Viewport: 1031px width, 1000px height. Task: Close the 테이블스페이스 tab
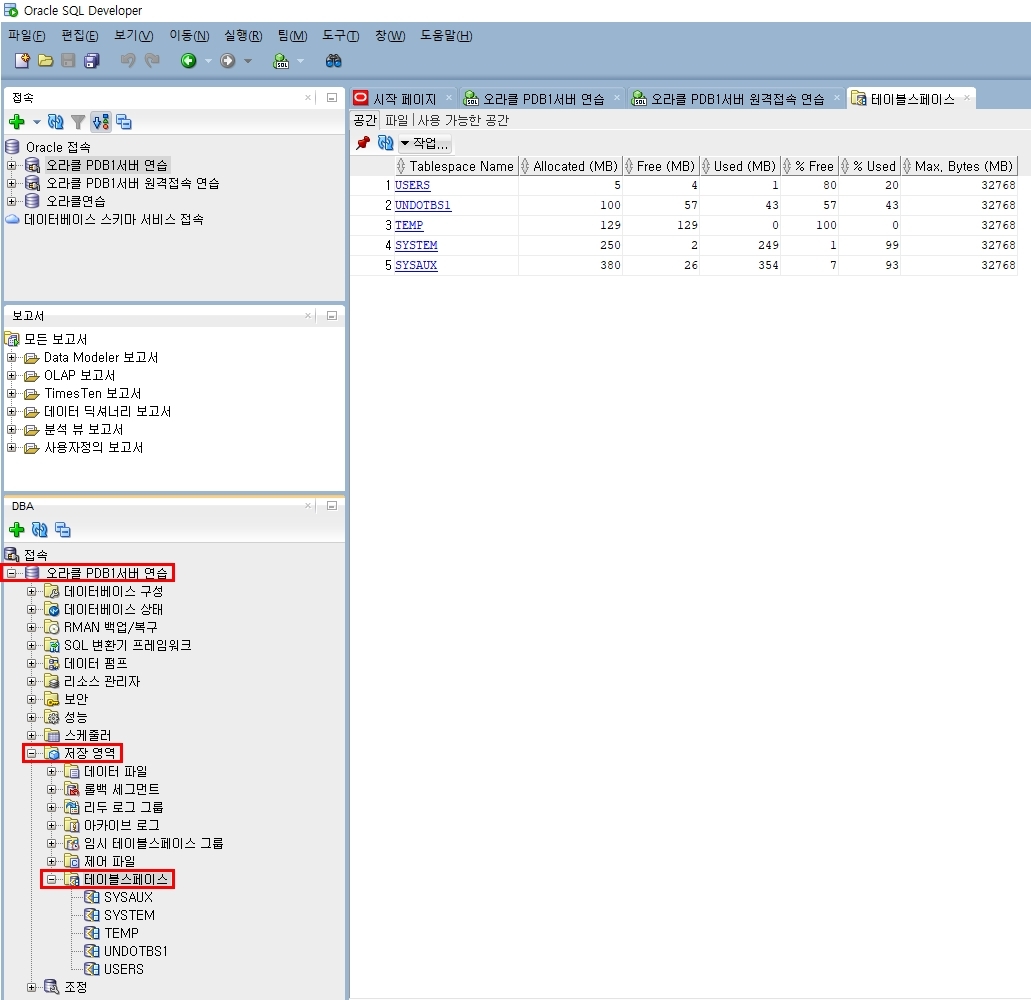click(967, 98)
